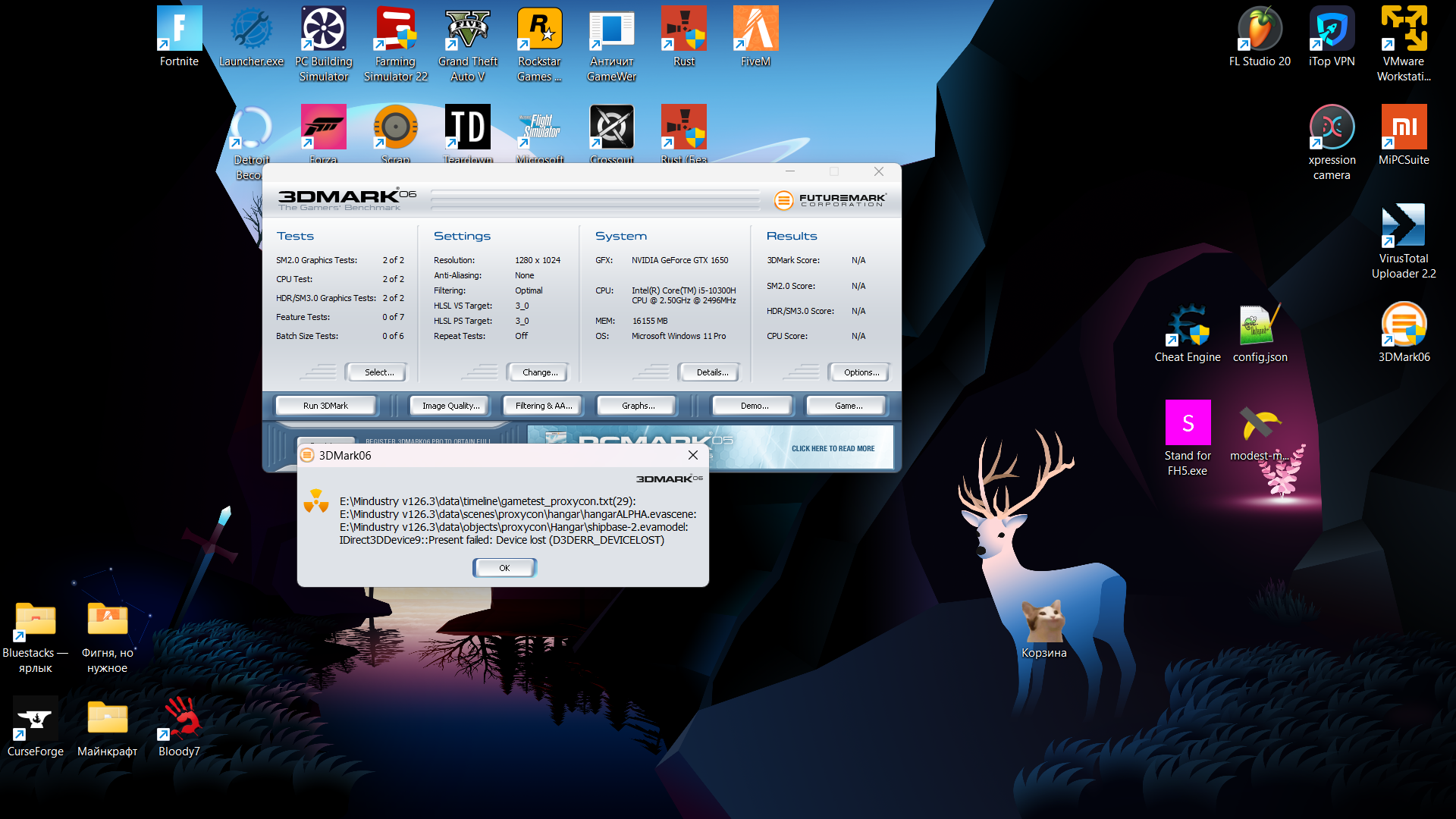Open the MiPCSuite shortcut

[1404, 136]
